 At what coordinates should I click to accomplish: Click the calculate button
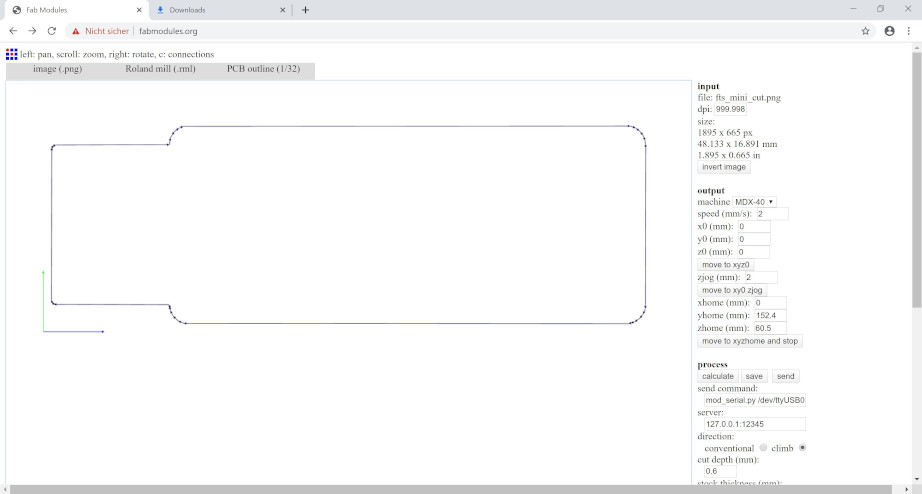(718, 376)
